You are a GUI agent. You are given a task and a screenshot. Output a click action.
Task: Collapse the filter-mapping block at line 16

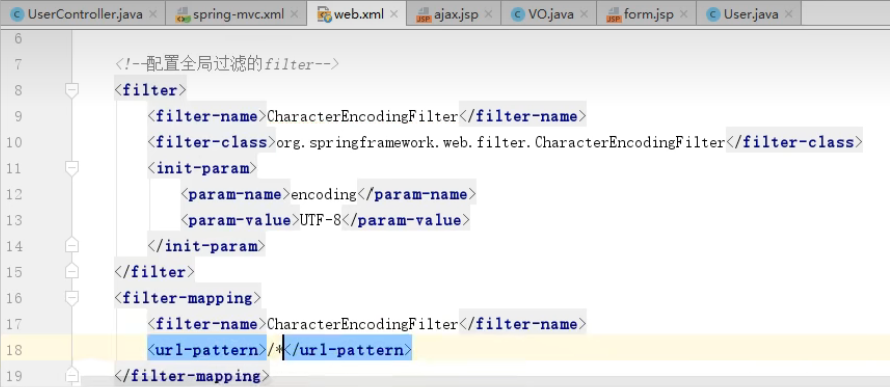(72, 298)
